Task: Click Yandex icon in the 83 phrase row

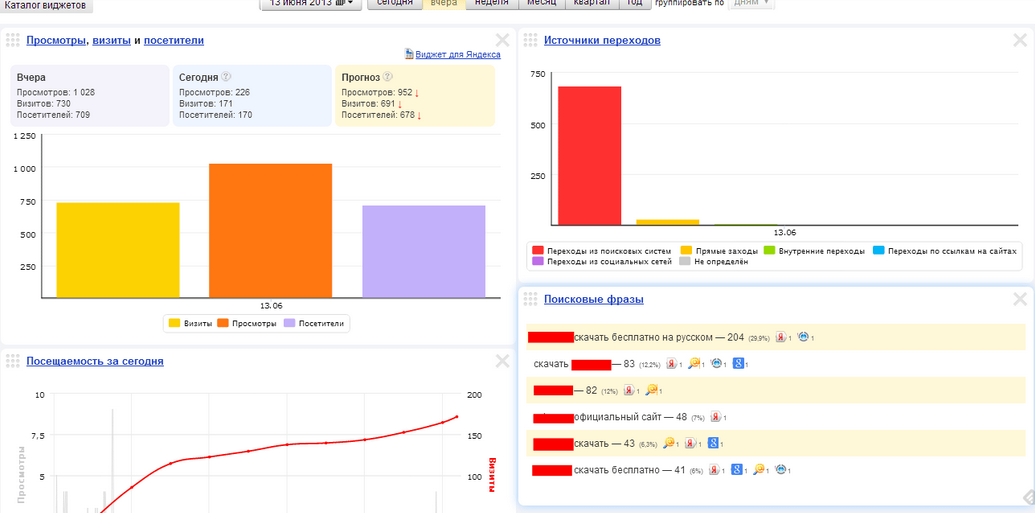Action: click(x=672, y=364)
